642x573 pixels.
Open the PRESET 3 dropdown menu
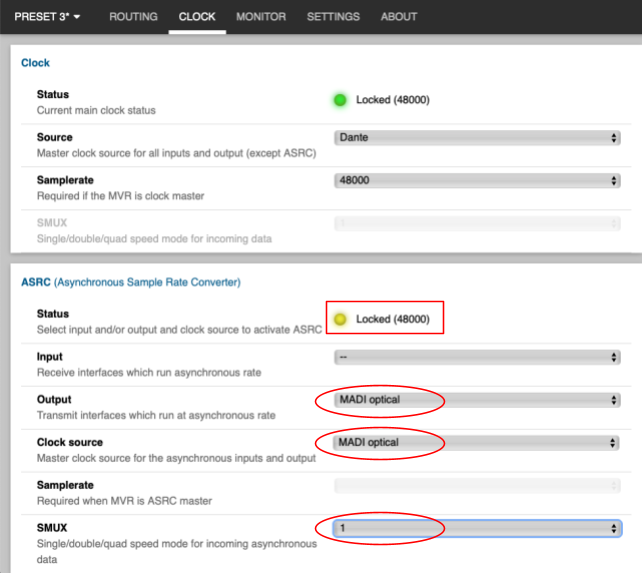coord(47,17)
